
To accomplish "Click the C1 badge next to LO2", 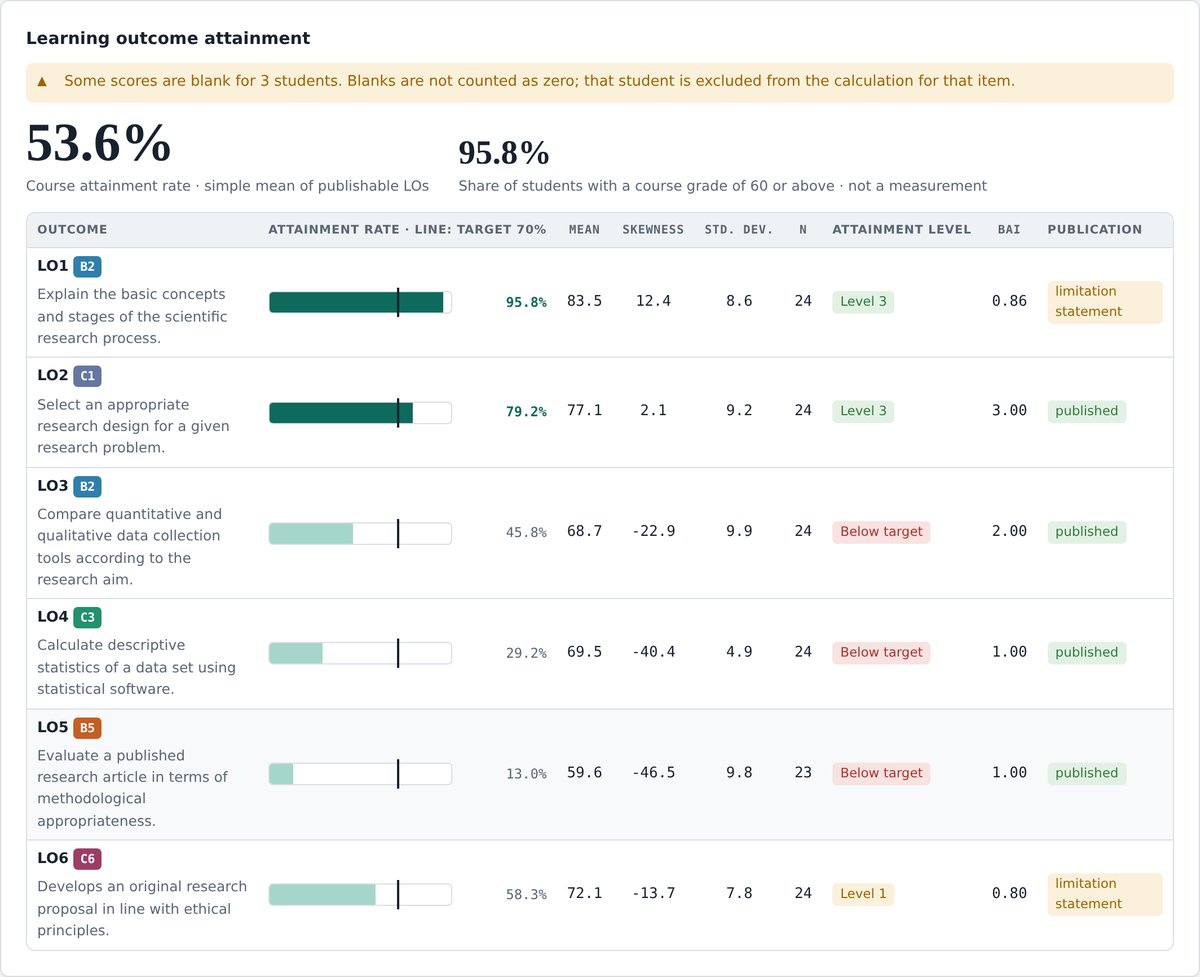I will click(88, 376).
